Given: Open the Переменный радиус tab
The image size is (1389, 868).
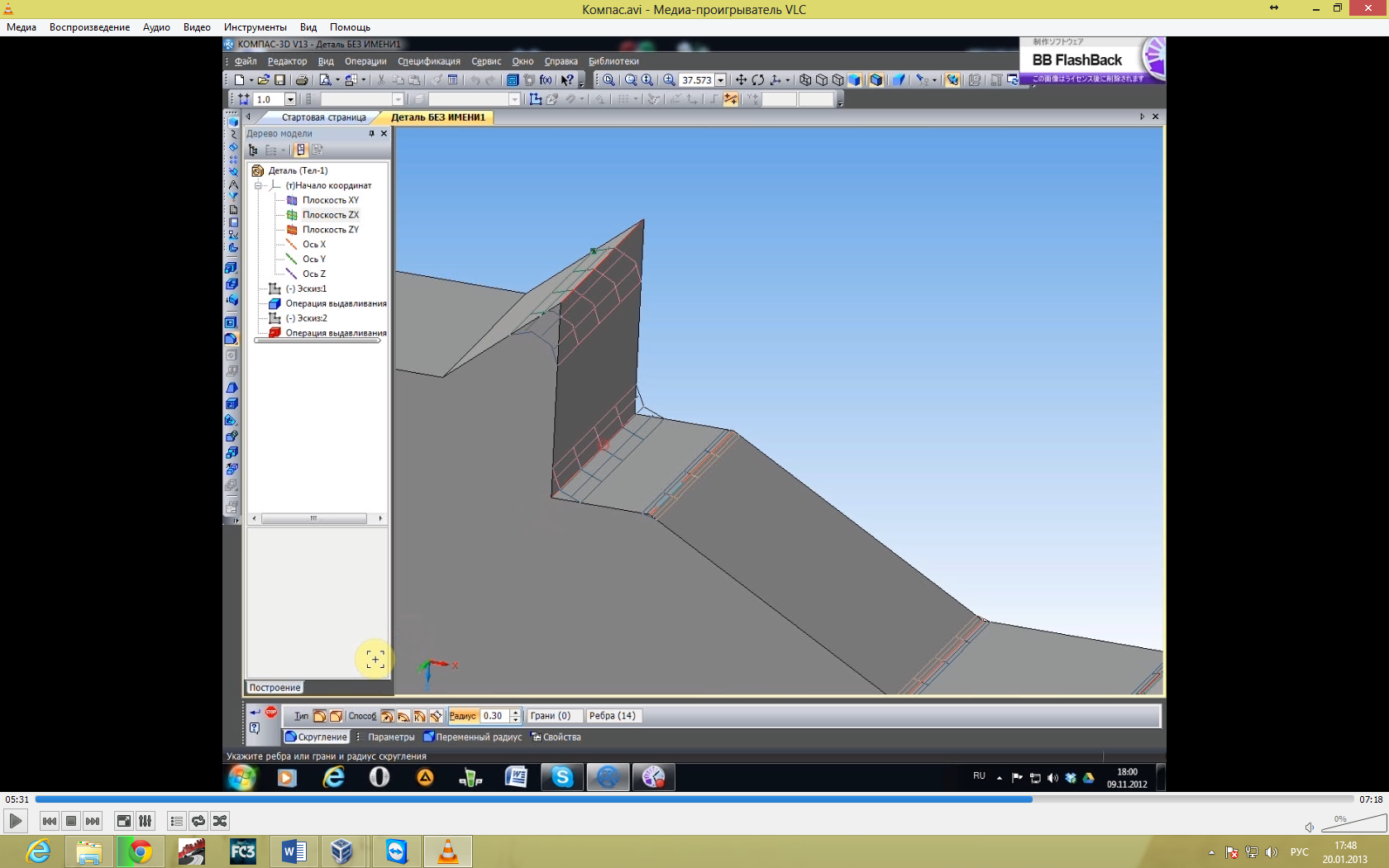Looking at the screenshot, I should [x=473, y=737].
